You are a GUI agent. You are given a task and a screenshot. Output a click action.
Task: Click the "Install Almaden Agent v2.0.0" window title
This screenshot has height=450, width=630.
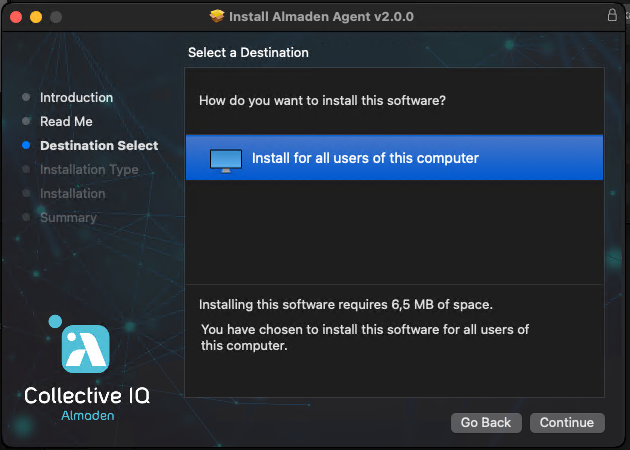321,17
